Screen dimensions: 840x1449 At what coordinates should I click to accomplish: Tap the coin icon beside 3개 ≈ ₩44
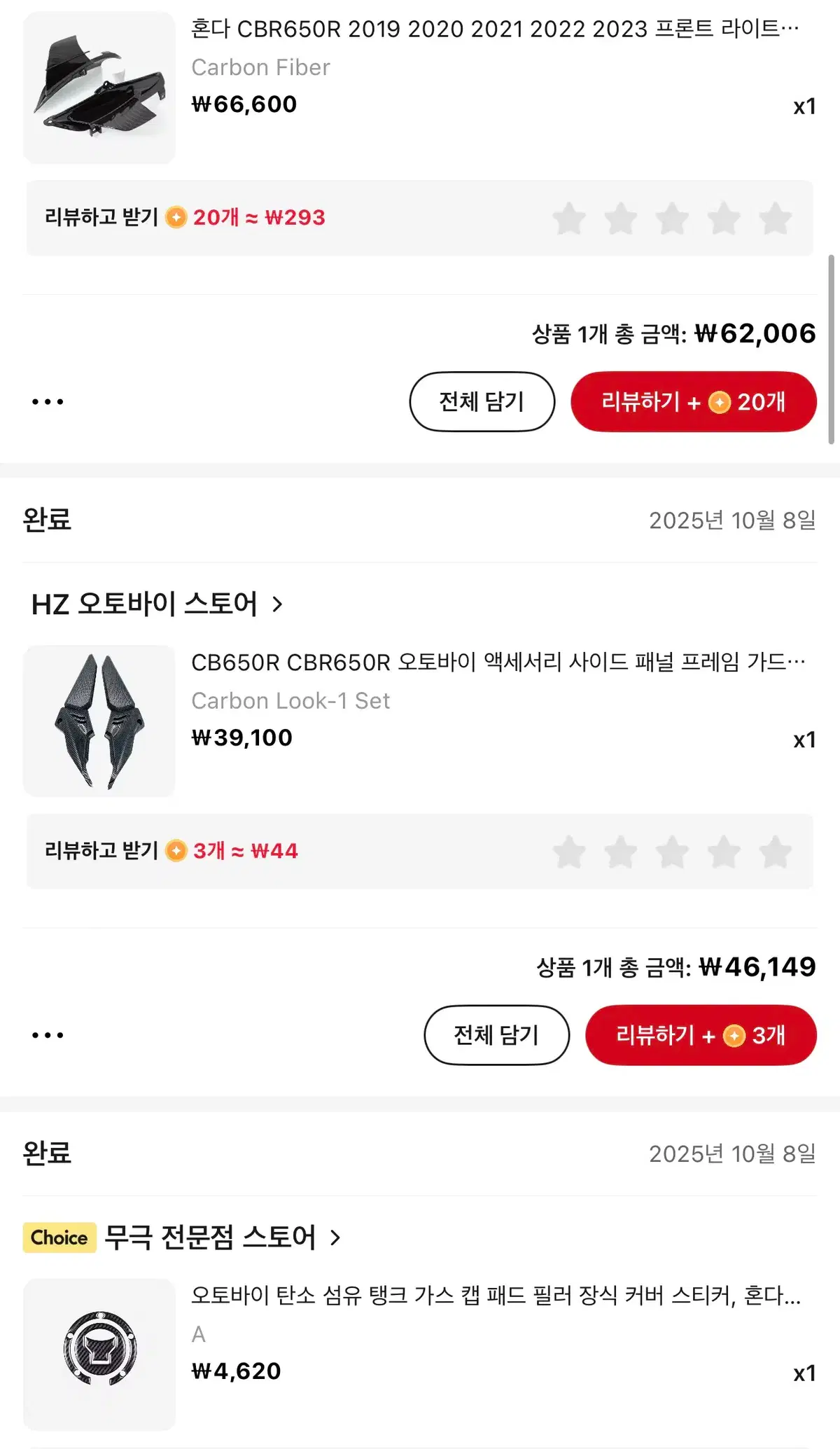point(176,851)
